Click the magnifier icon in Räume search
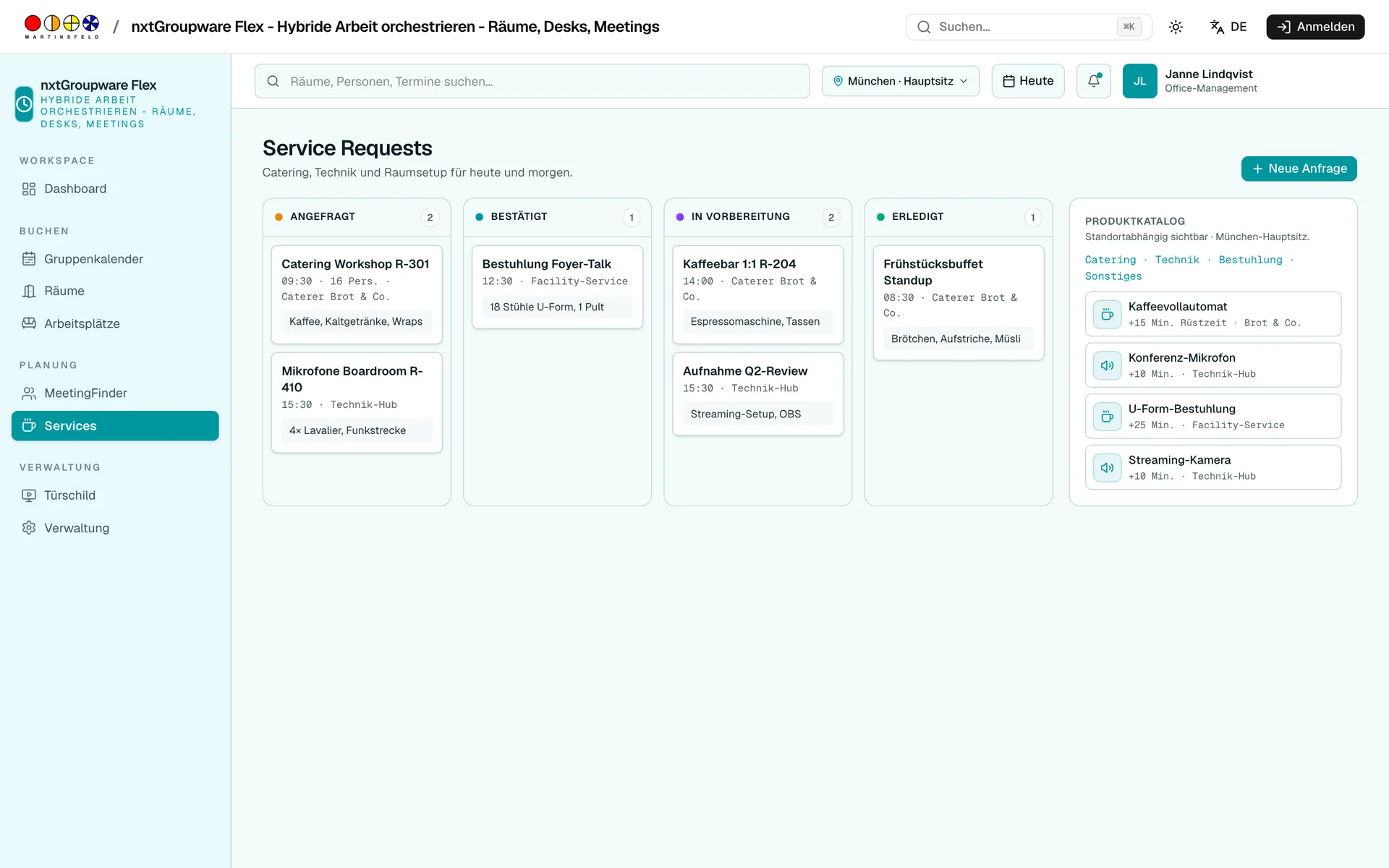 (273, 81)
